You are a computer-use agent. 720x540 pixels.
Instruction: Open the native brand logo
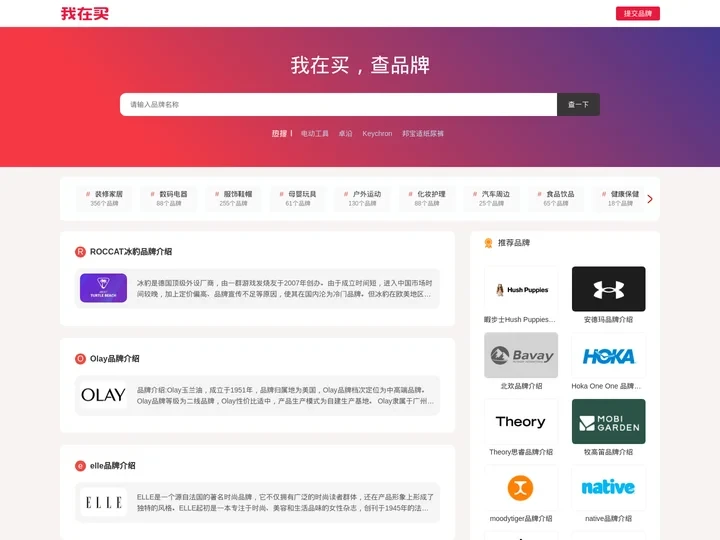608,488
